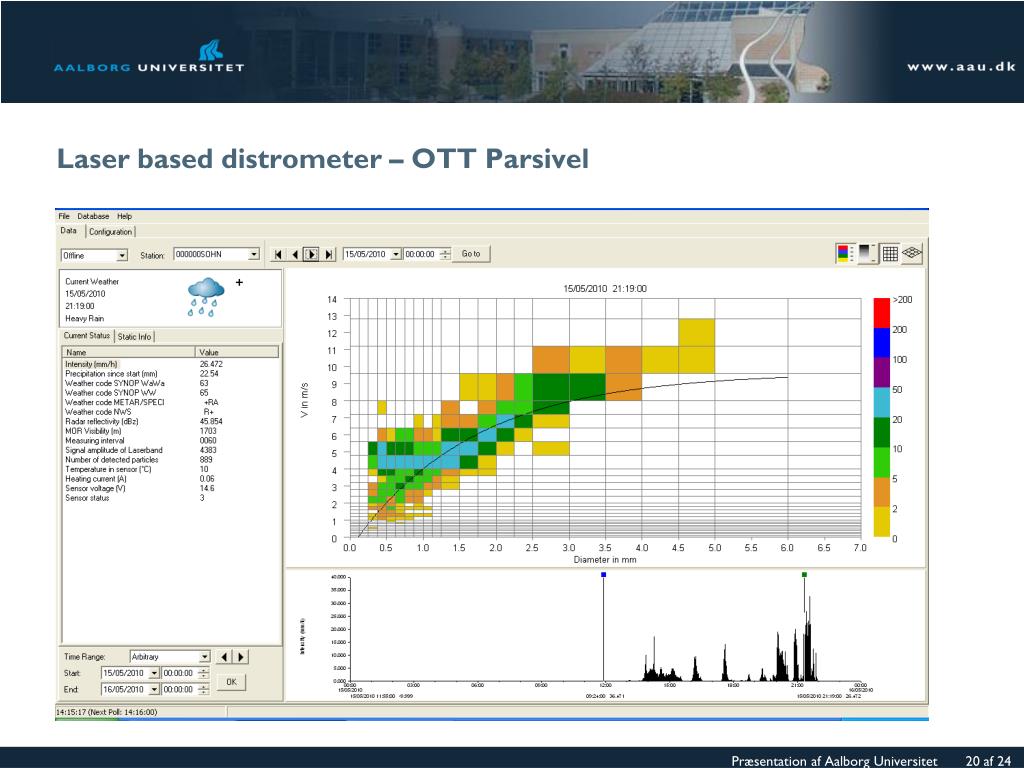The height and width of the screenshot is (768, 1024).
Task: Click yellow legend swatch between 0 and 2
Action: click(882, 522)
